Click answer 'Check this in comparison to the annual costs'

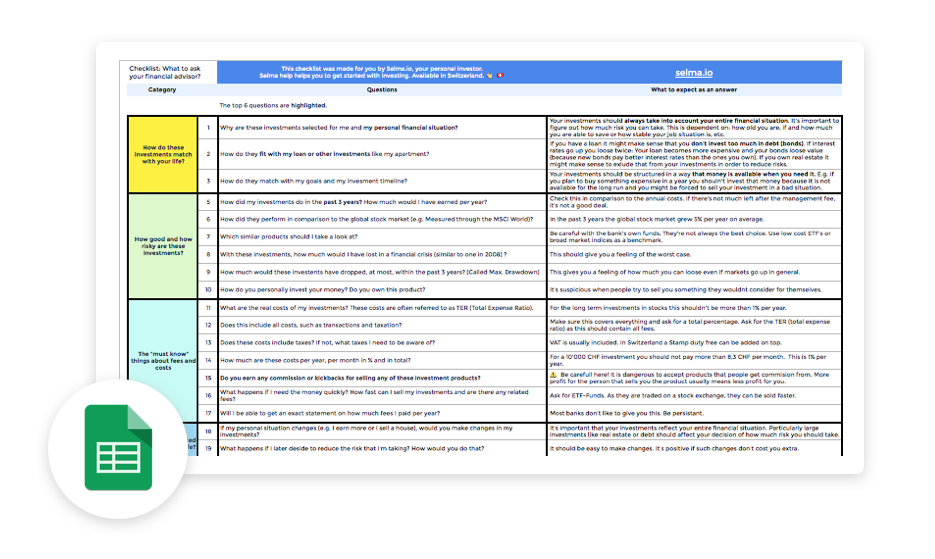[694, 202]
